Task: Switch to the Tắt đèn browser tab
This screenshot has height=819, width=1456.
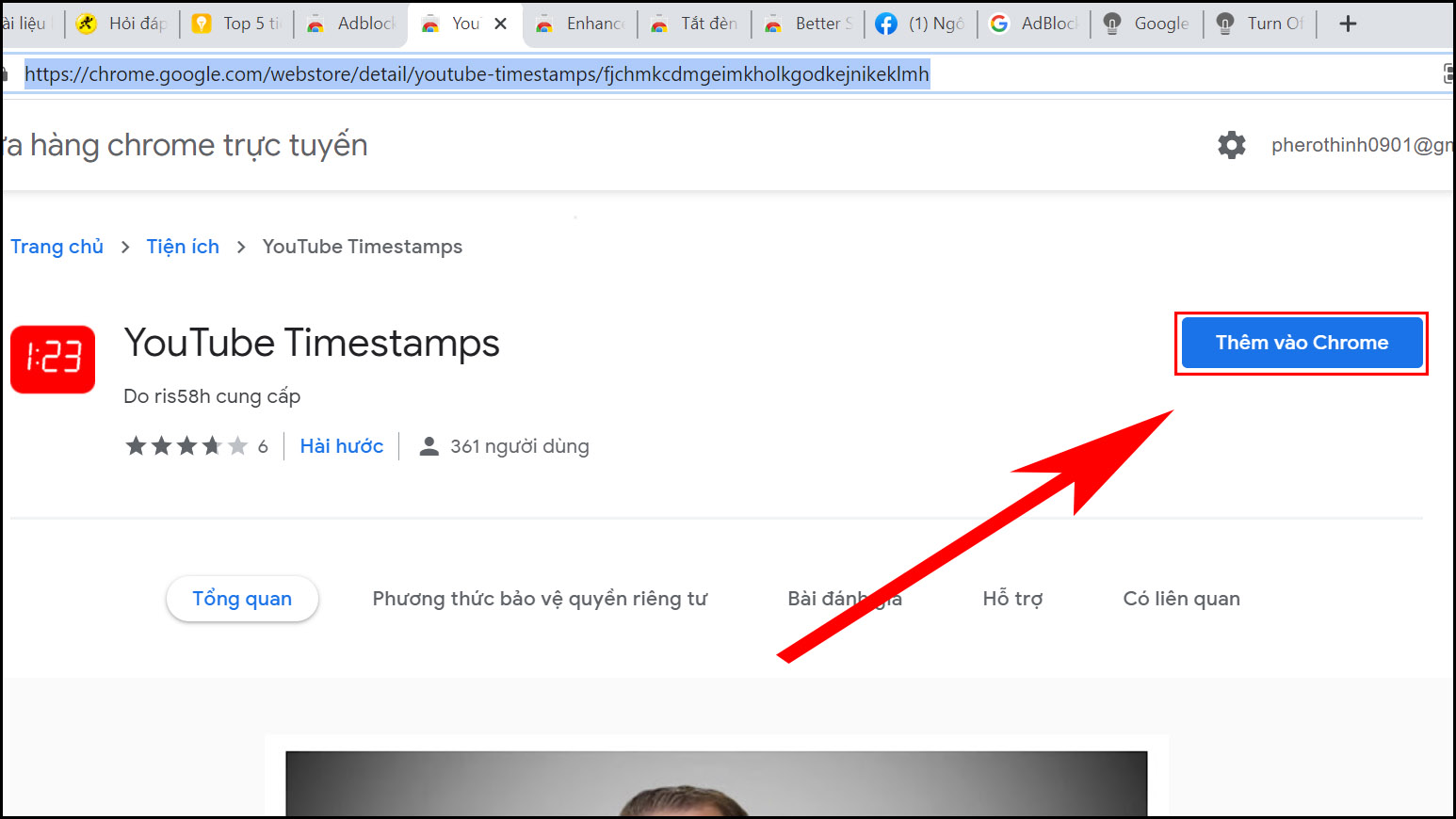Action: 695,24
